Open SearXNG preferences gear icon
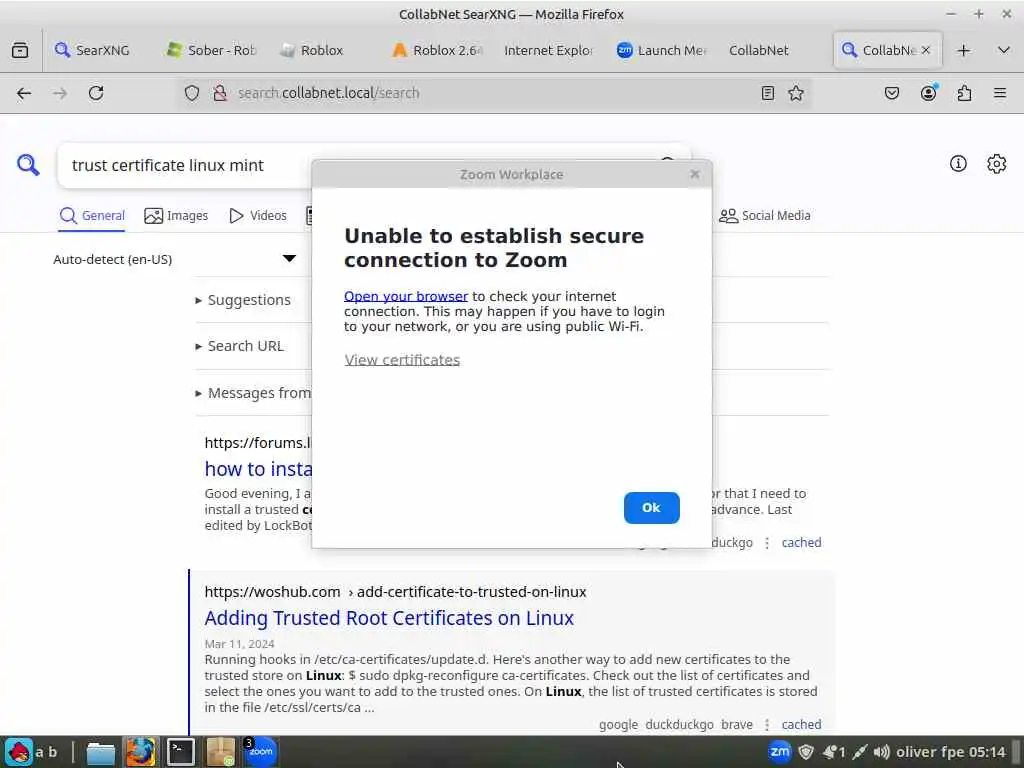Image resolution: width=1024 pixels, height=768 pixels. [x=997, y=163]
